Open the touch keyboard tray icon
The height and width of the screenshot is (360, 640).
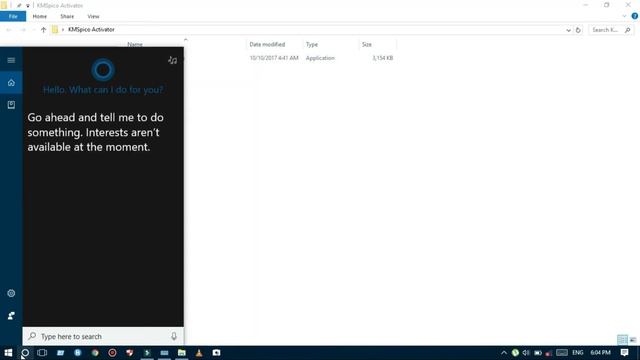(562, 353)
